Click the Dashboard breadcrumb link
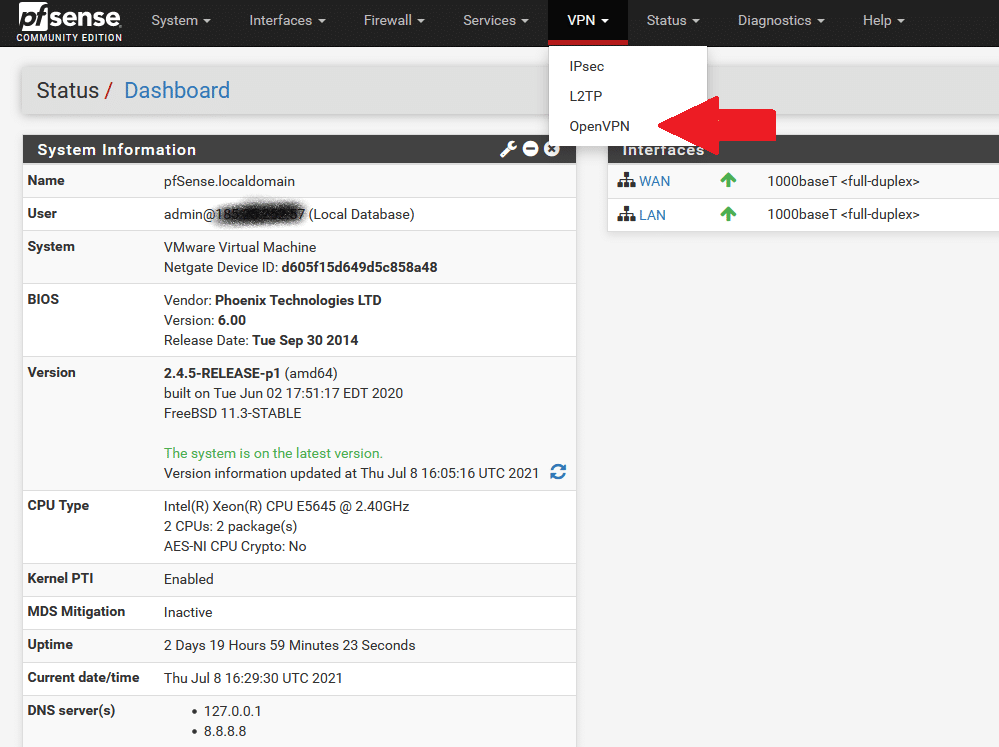The height and width of the screenshot is (747, 999). 176,90
